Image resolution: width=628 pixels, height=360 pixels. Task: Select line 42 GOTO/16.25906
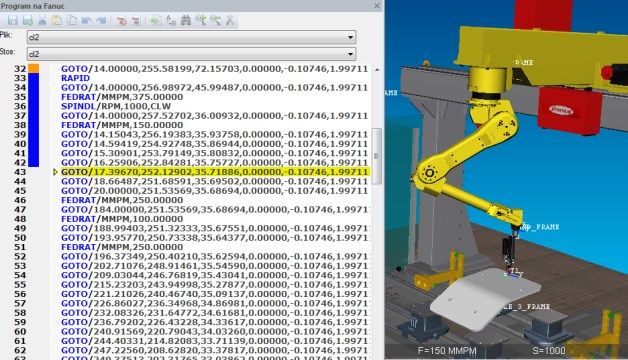214,163
